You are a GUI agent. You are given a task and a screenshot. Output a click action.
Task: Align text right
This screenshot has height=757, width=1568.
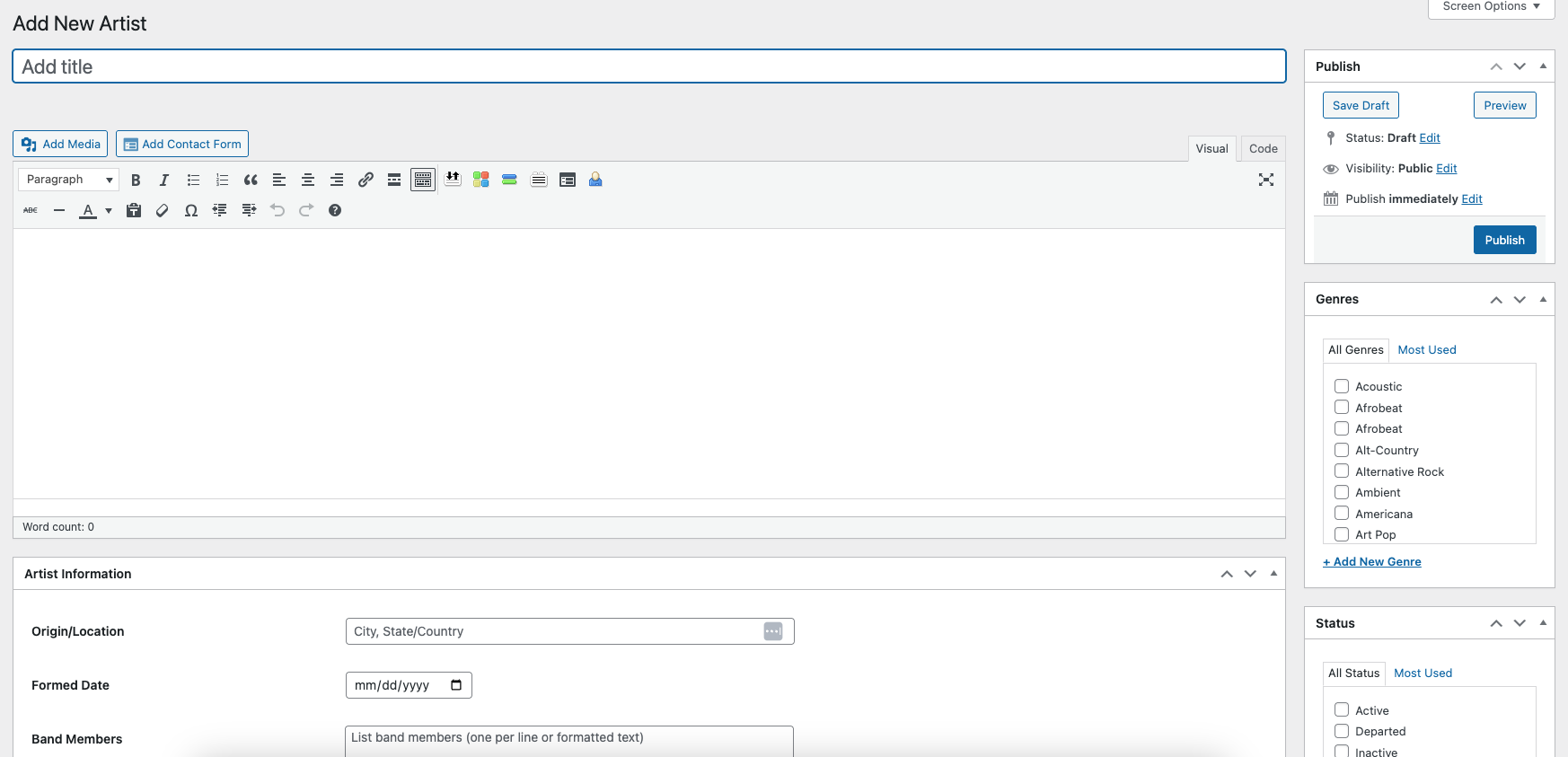(337, 180)
